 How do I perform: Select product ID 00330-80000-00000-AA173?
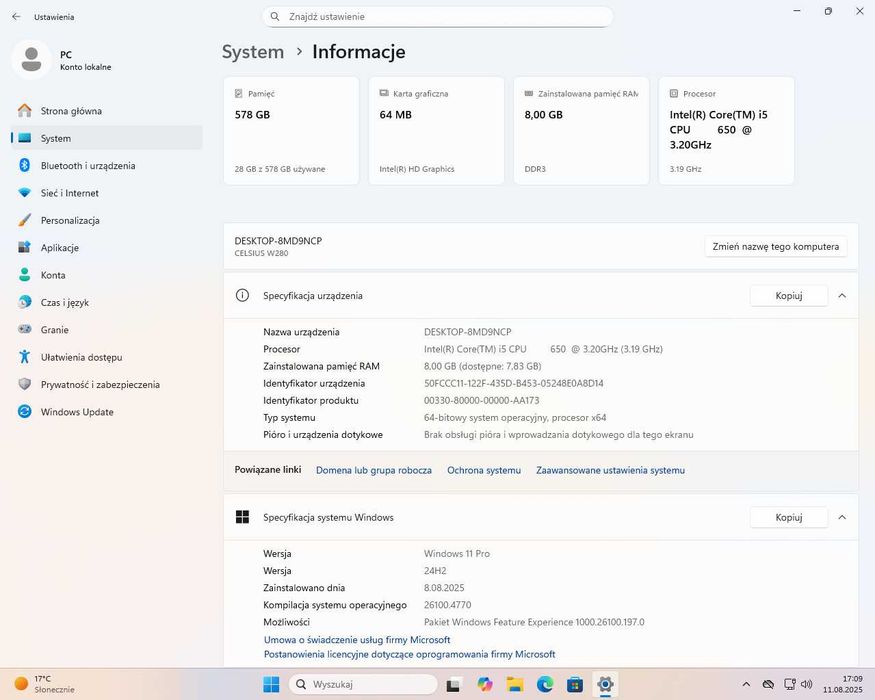pyautogui.click(x=482, y=400)
